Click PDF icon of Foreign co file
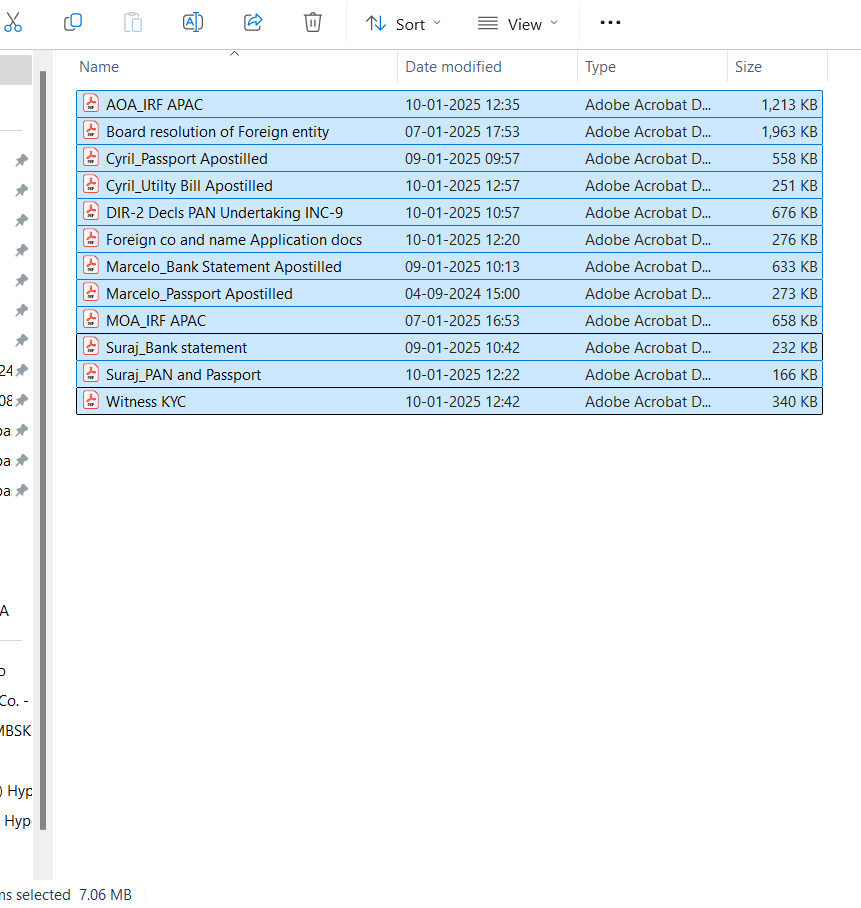This screenshot has width=861, height=908. coord(91,239)
